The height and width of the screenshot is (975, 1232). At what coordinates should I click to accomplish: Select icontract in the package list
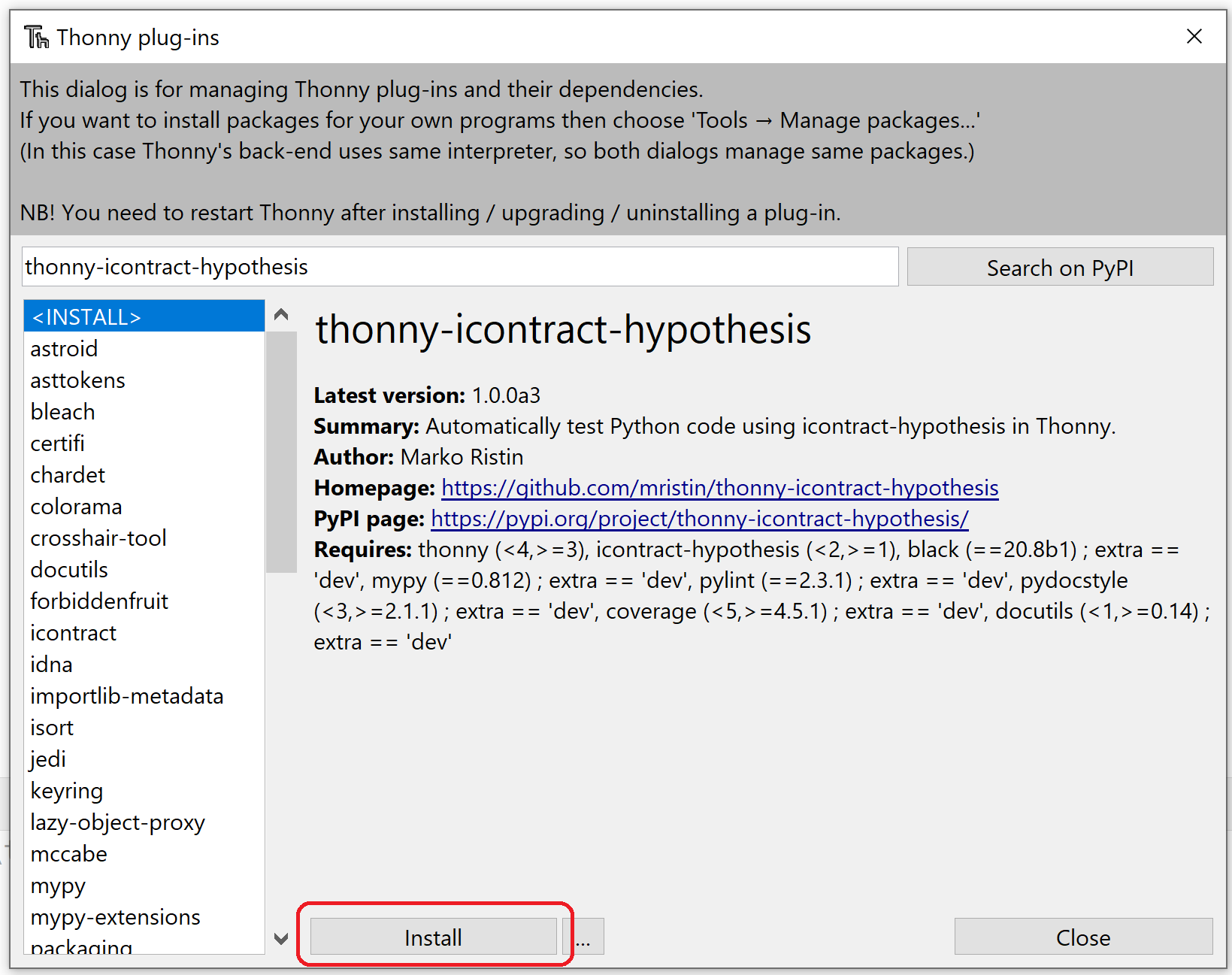144,632
